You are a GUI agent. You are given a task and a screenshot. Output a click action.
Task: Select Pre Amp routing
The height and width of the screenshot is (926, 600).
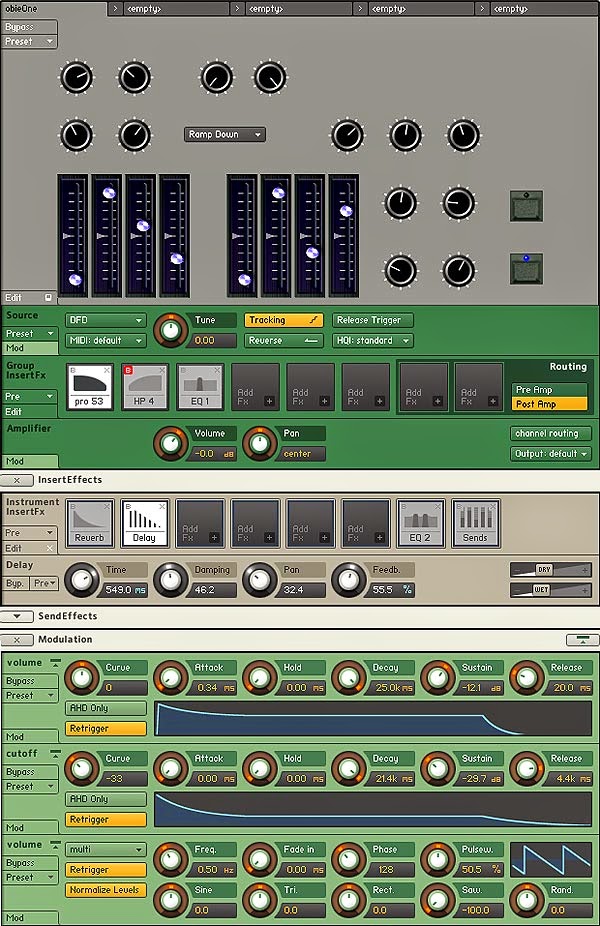549,390
